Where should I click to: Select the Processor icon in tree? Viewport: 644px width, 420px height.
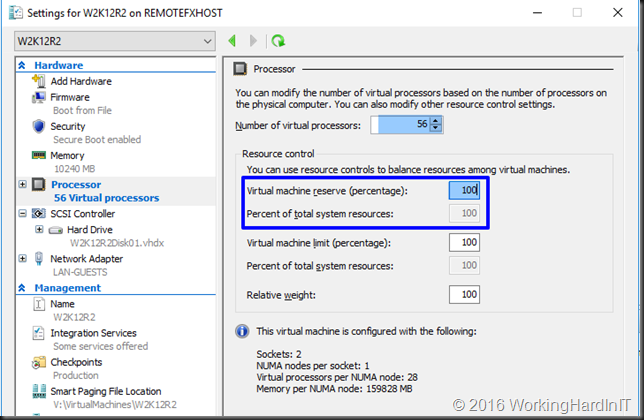(39, 184)
